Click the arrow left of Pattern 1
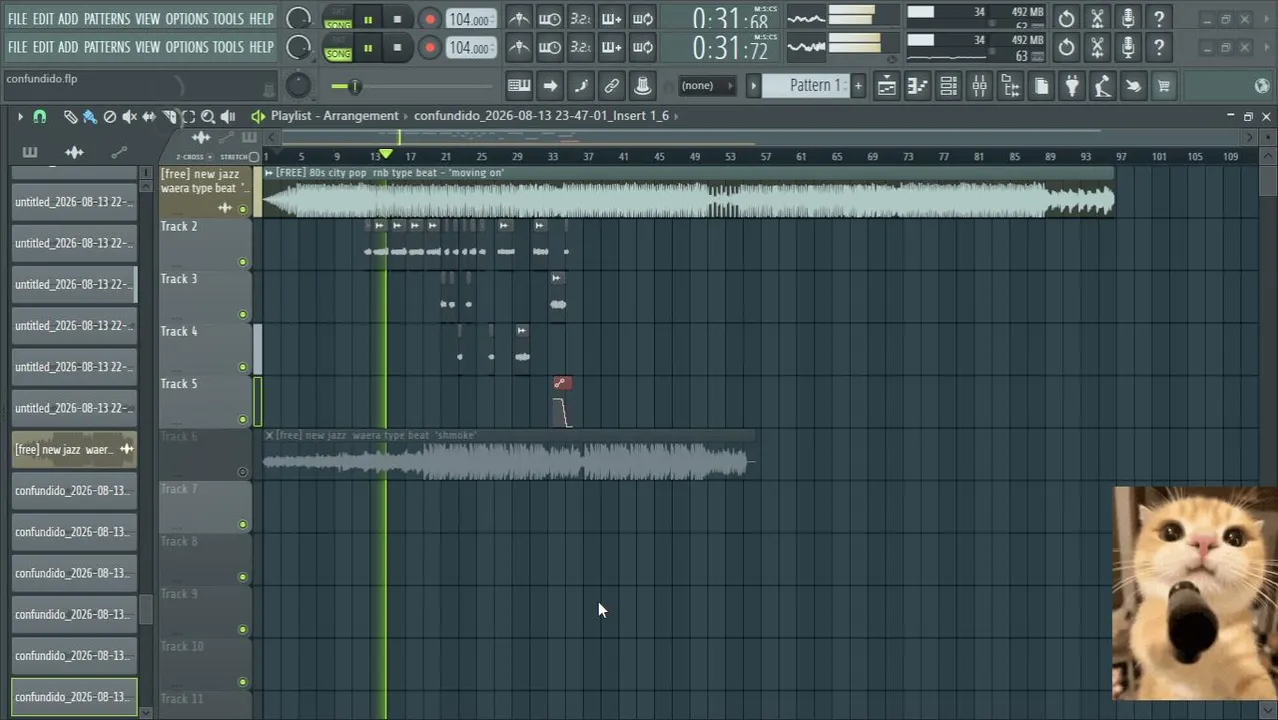This screenshot has height=720, width=1278. click(x=754, y=86)
